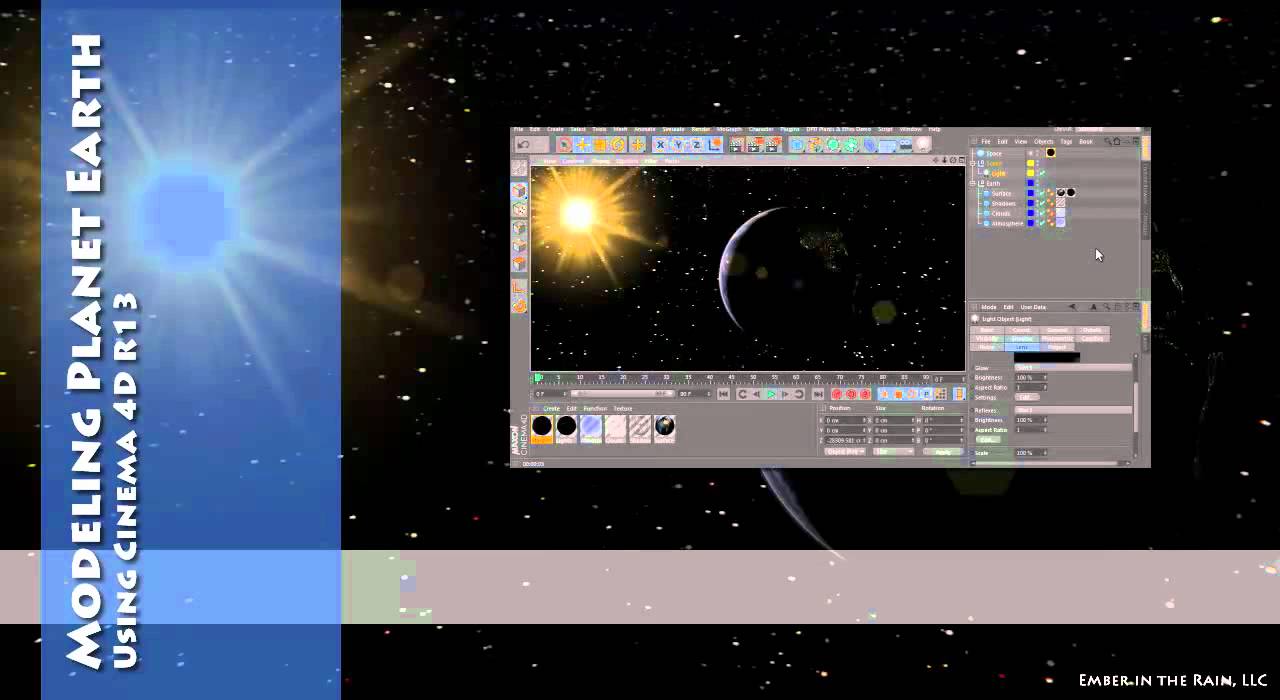1280x700 pixels.
Task: Toggle Autokeying button in timeline
Action: 851,394
